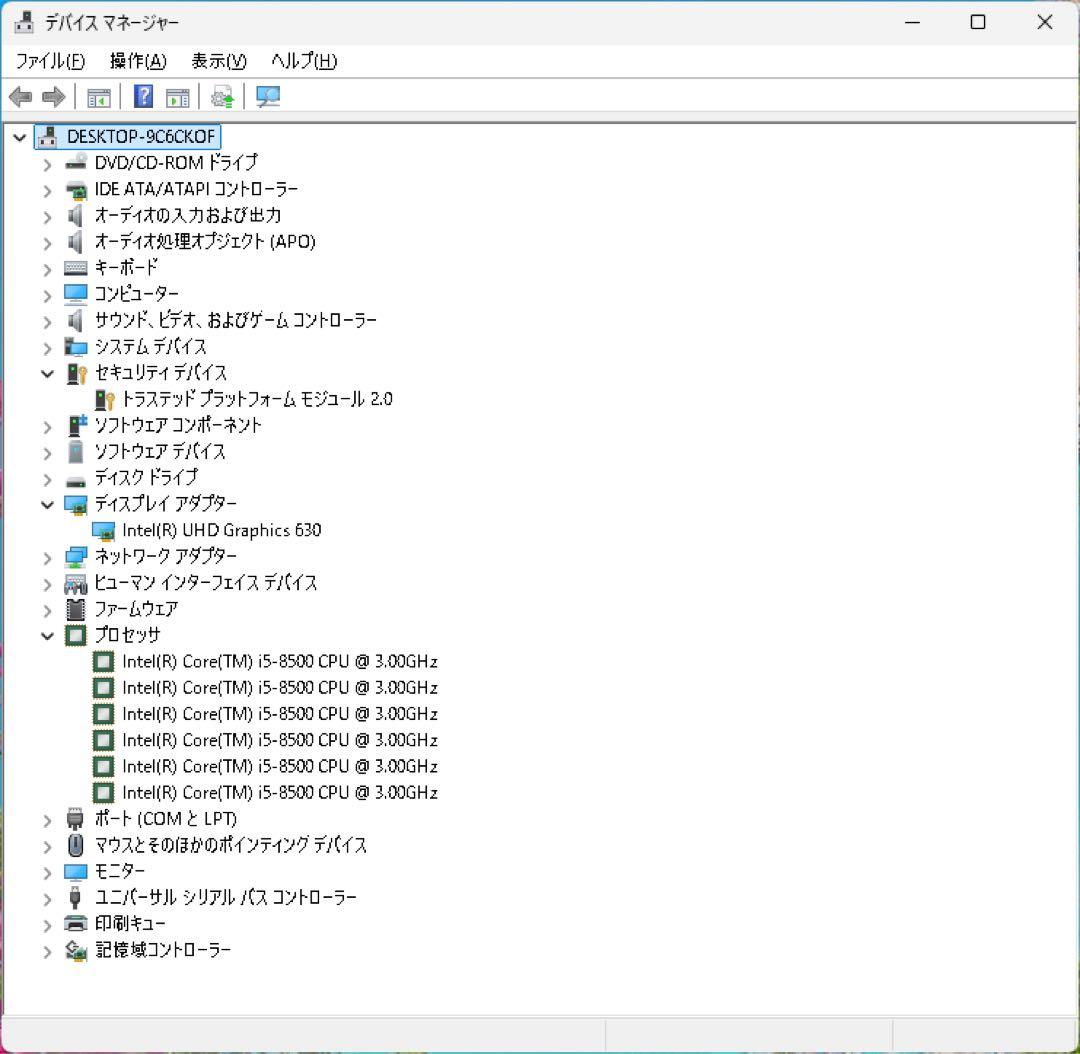Click the Back navigation arrow

click(x=19, y=96)
